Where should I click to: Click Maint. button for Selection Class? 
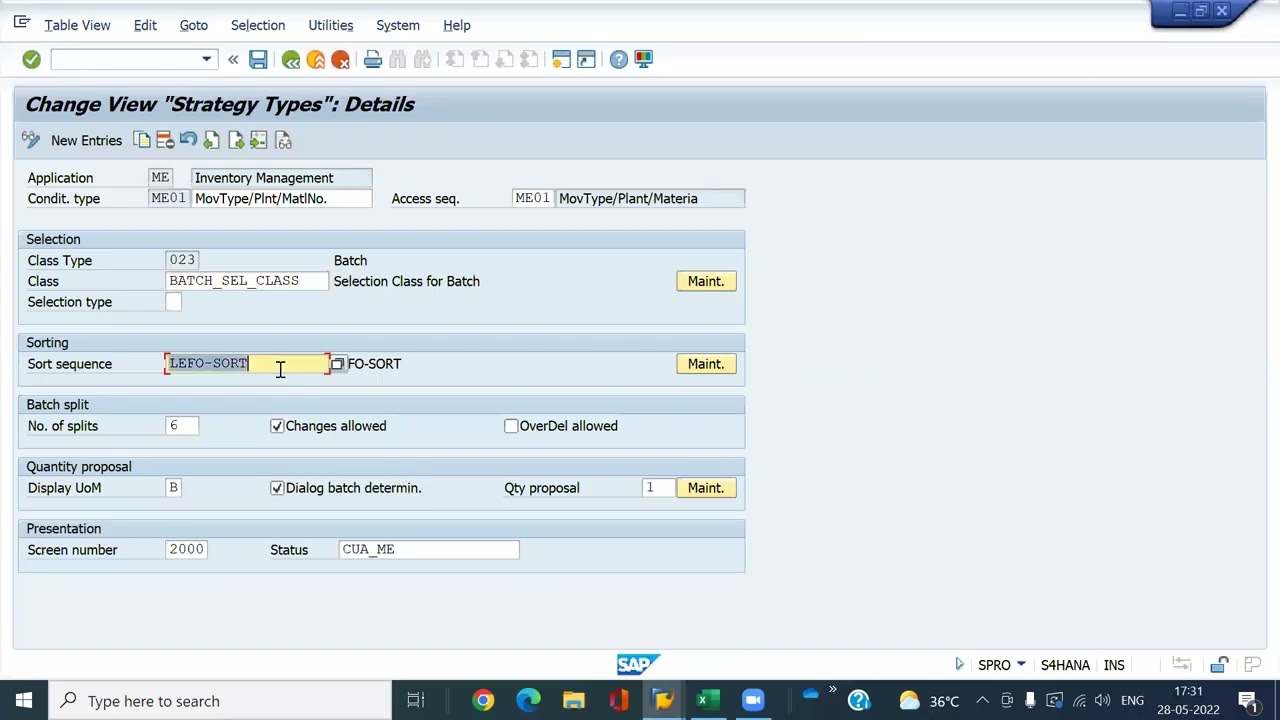(706, 281)
